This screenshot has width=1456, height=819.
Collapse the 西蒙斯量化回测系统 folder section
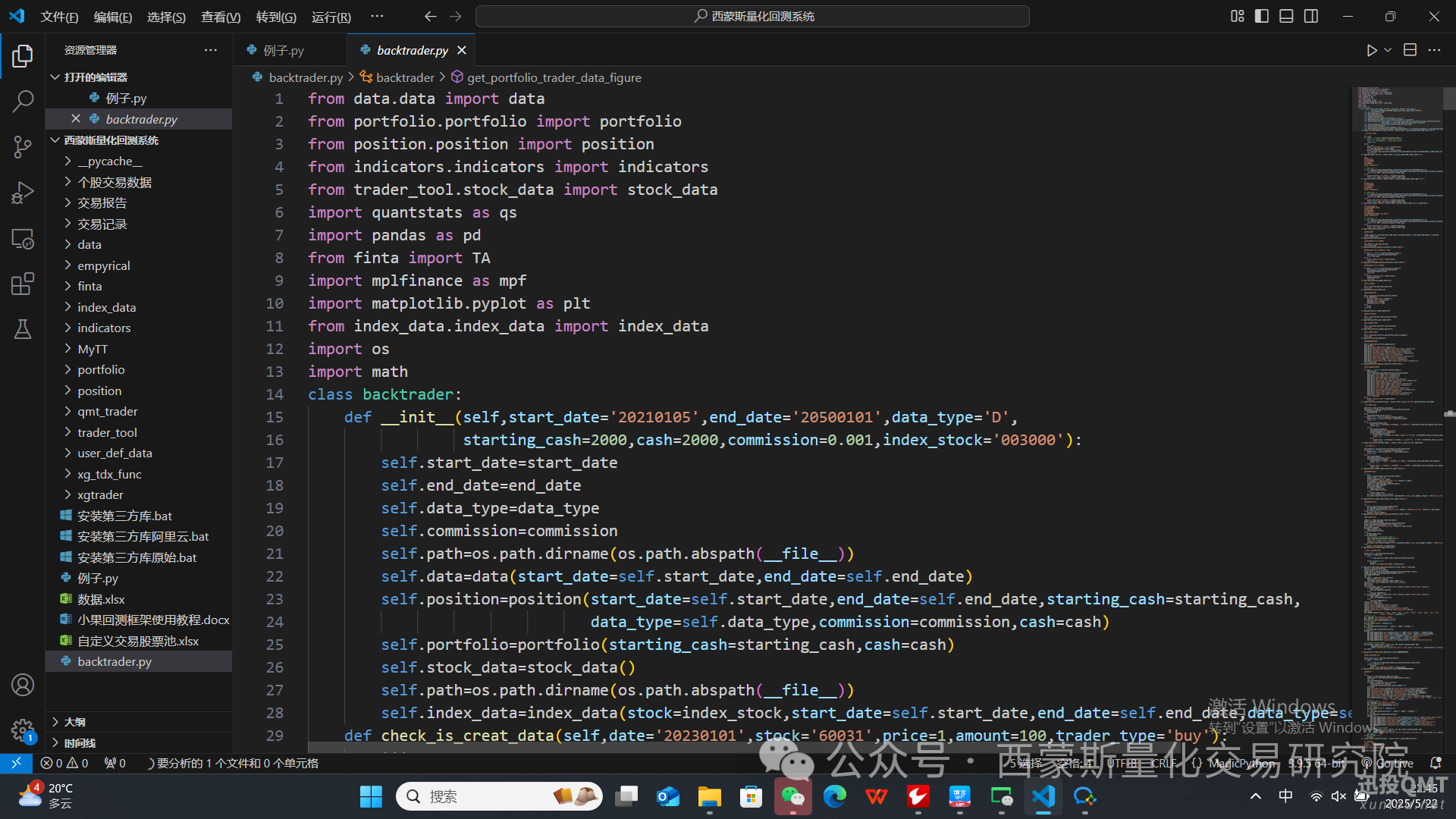(111, 140)
